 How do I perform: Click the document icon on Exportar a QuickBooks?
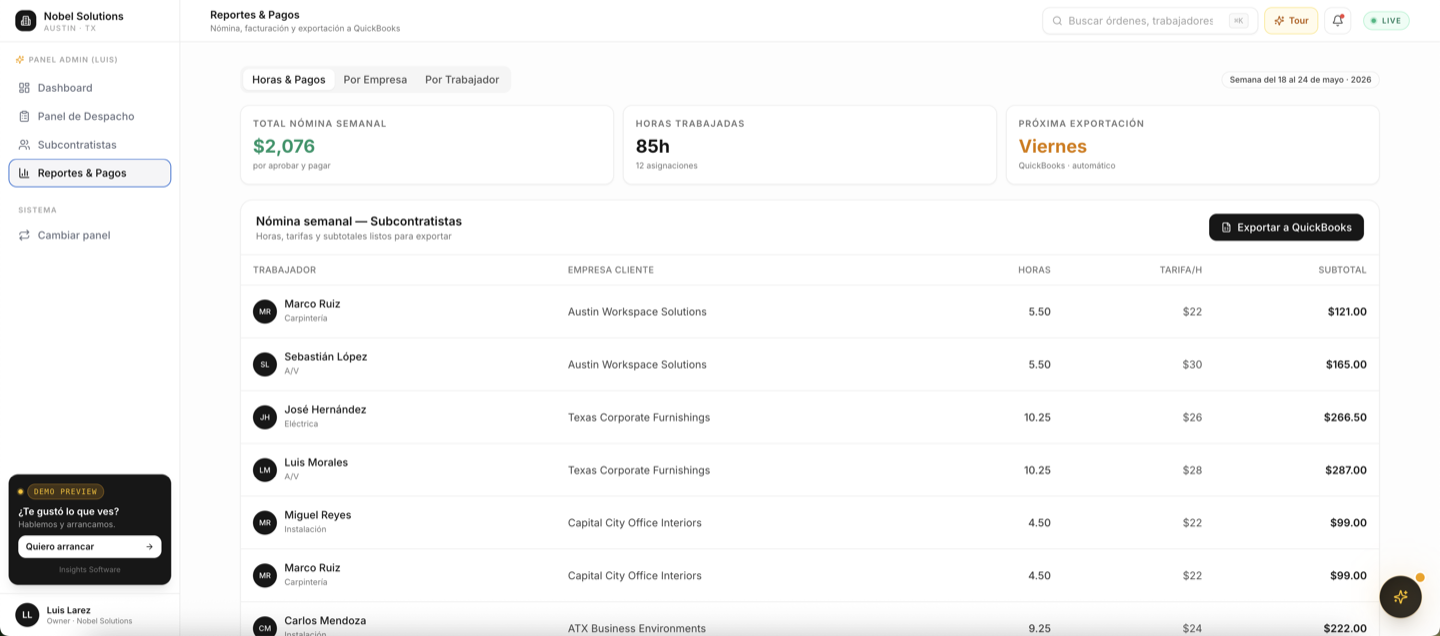(1227, 228)
